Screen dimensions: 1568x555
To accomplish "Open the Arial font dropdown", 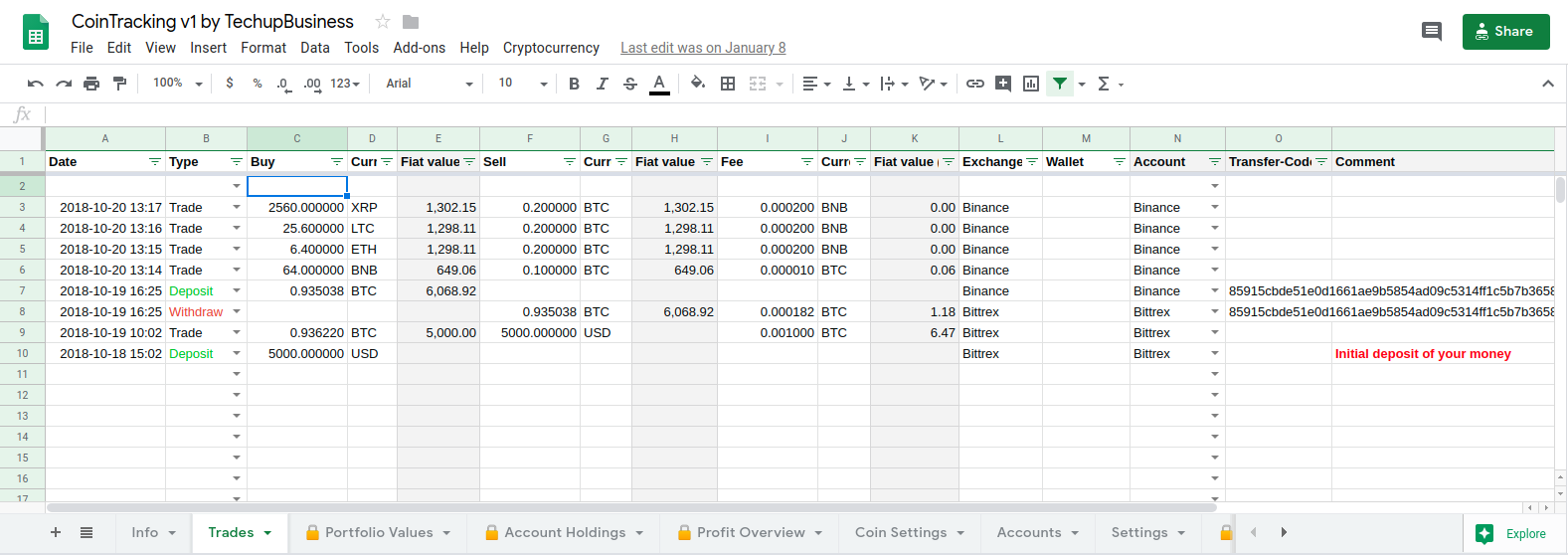I will tap(430, 84).
